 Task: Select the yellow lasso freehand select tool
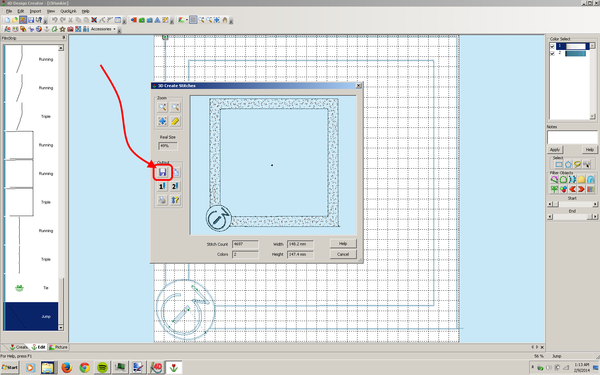[x=577, y=165]
